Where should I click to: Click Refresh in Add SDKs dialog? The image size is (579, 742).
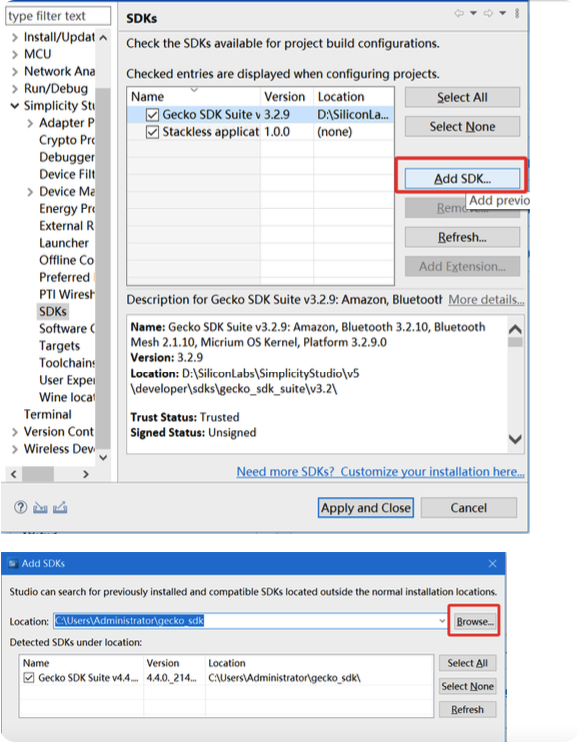(x=467, y=709)
